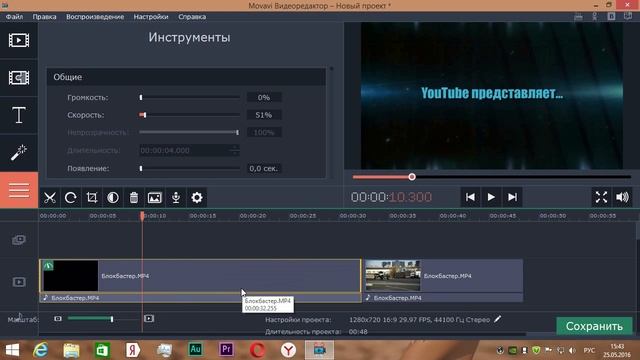640x360 pixels.
Task: Open the Настройки menu
Action: 151,17
